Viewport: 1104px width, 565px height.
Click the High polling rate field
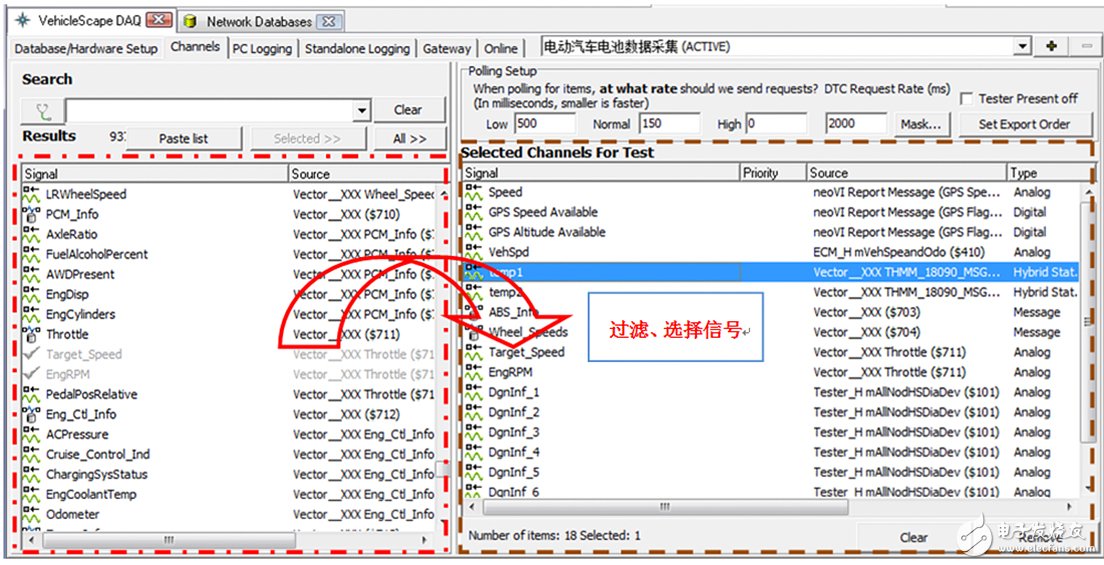coord(777,124)
